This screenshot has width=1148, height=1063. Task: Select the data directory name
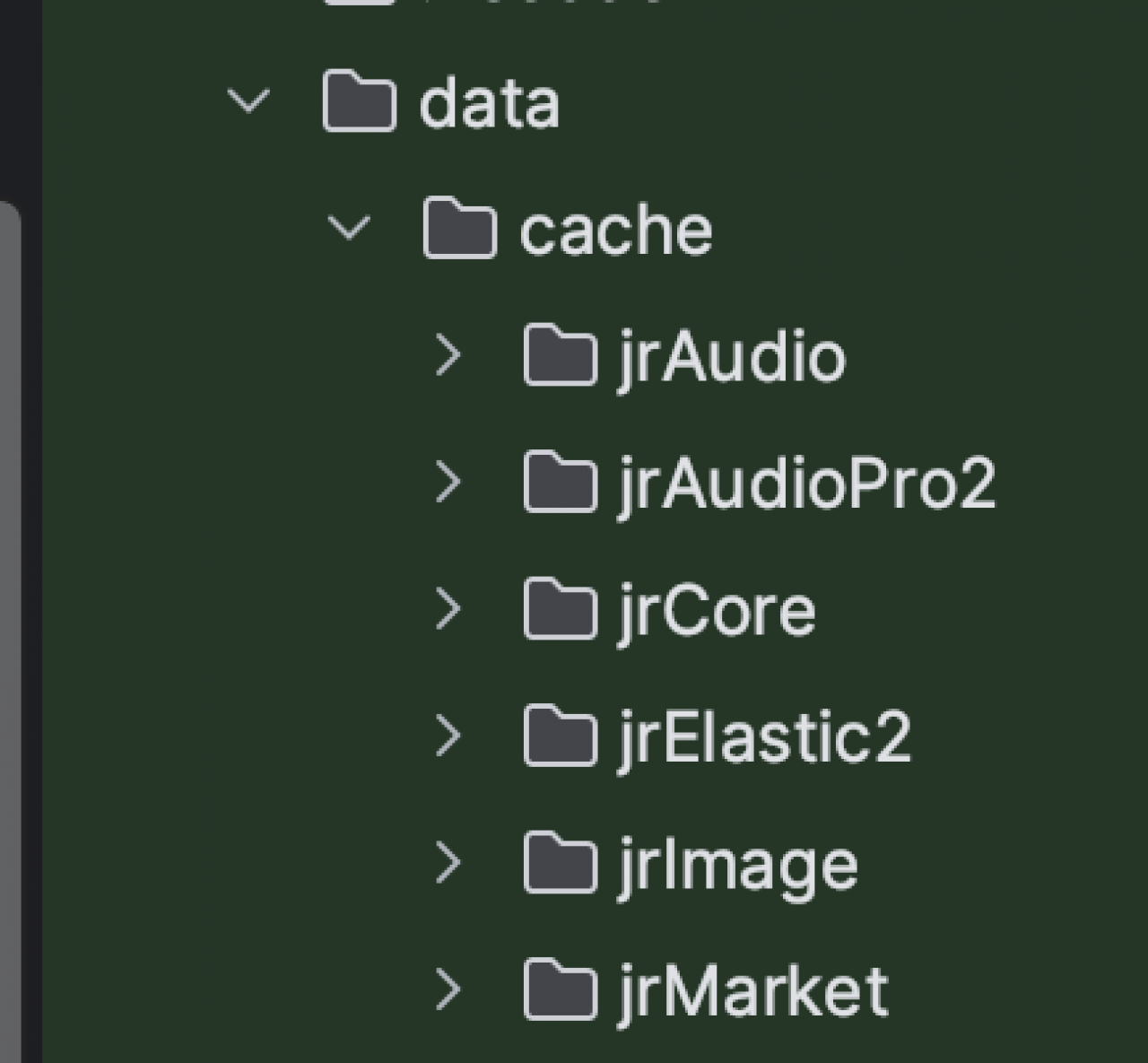pyautogui.click(x=490, y=103)
